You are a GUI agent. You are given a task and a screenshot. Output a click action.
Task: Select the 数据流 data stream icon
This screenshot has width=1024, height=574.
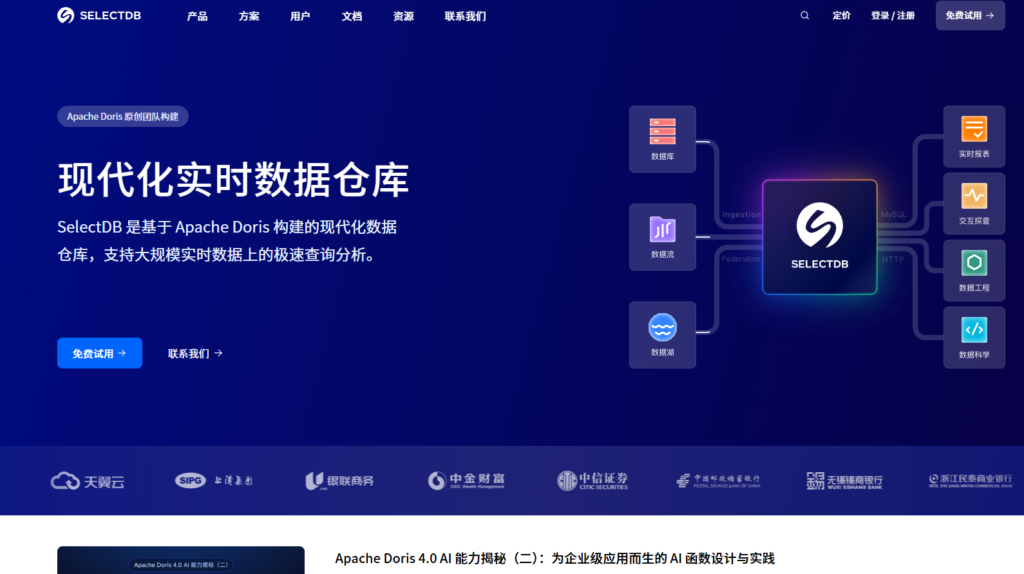pos(662,229)
